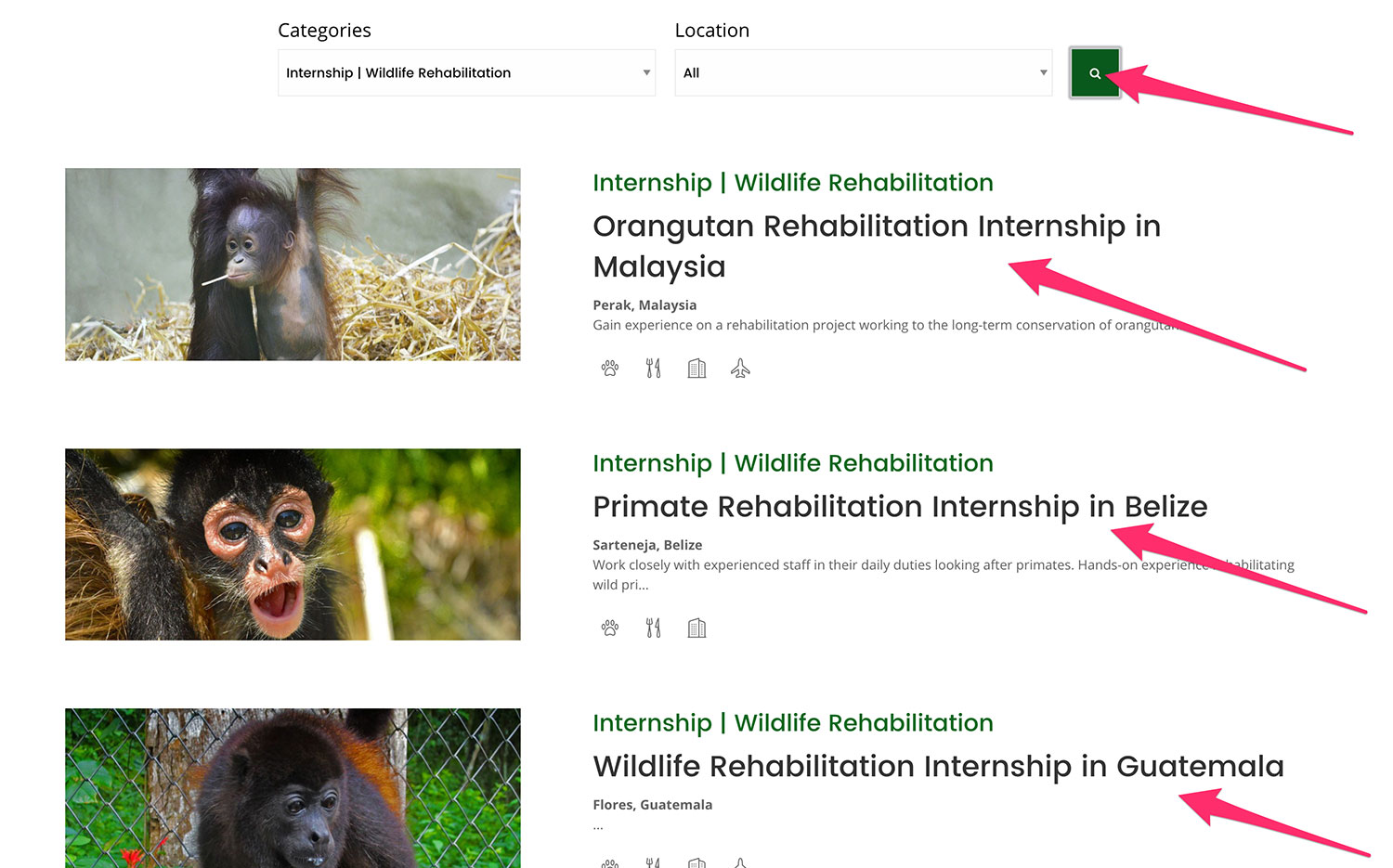The height and width of the screenshot is (868, 1393).
Task: Click paw icon under Primate Belize listing
Action: pos(609,628)
